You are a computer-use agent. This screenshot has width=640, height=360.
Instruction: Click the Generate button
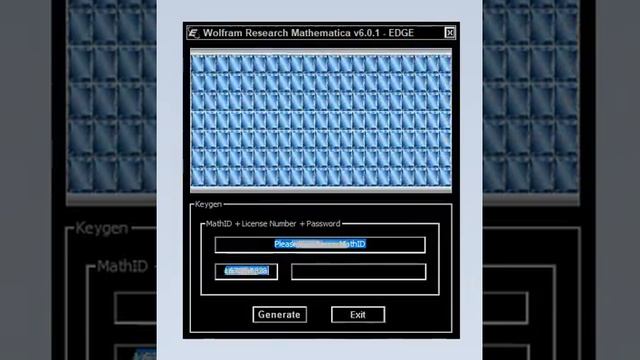pos(280,315)
